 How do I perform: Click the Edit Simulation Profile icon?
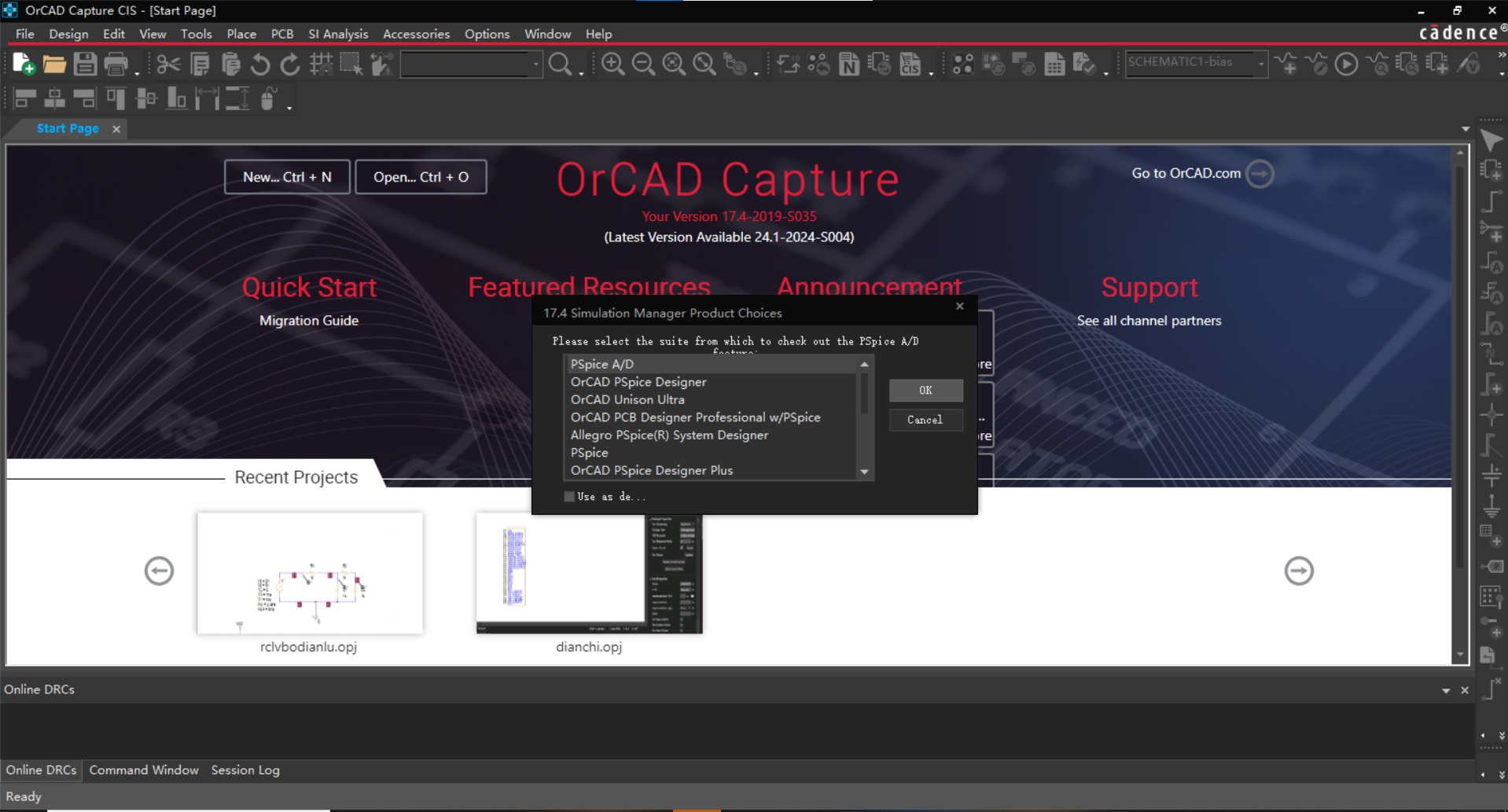[x=1317, y=64]
